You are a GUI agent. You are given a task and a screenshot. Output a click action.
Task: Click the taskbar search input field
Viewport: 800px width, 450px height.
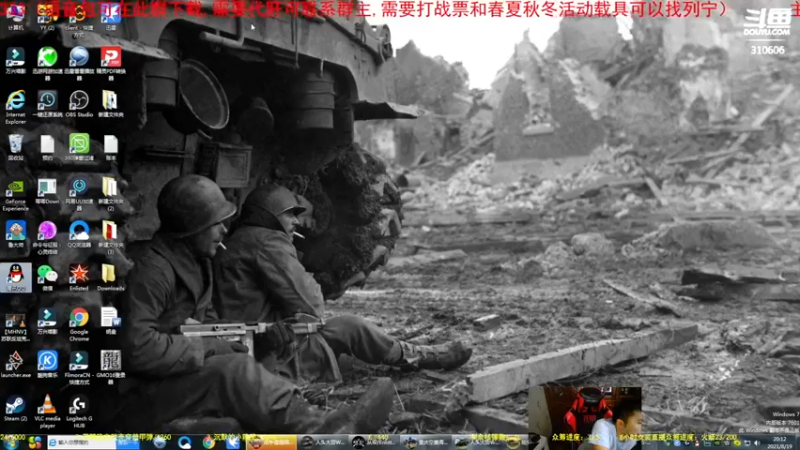(82, 442)
